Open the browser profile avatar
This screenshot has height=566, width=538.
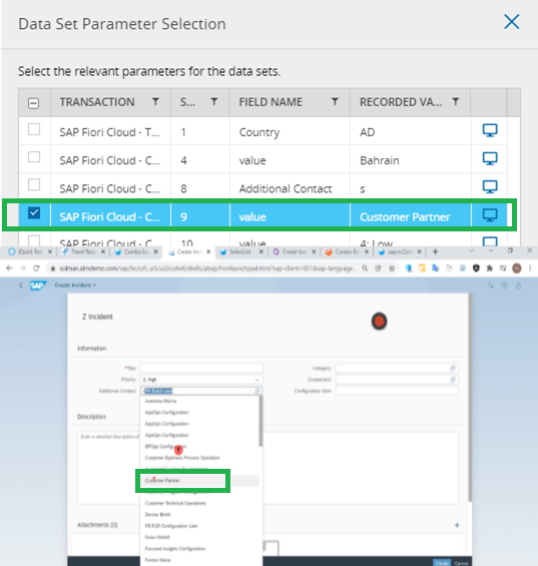point(517,268)
